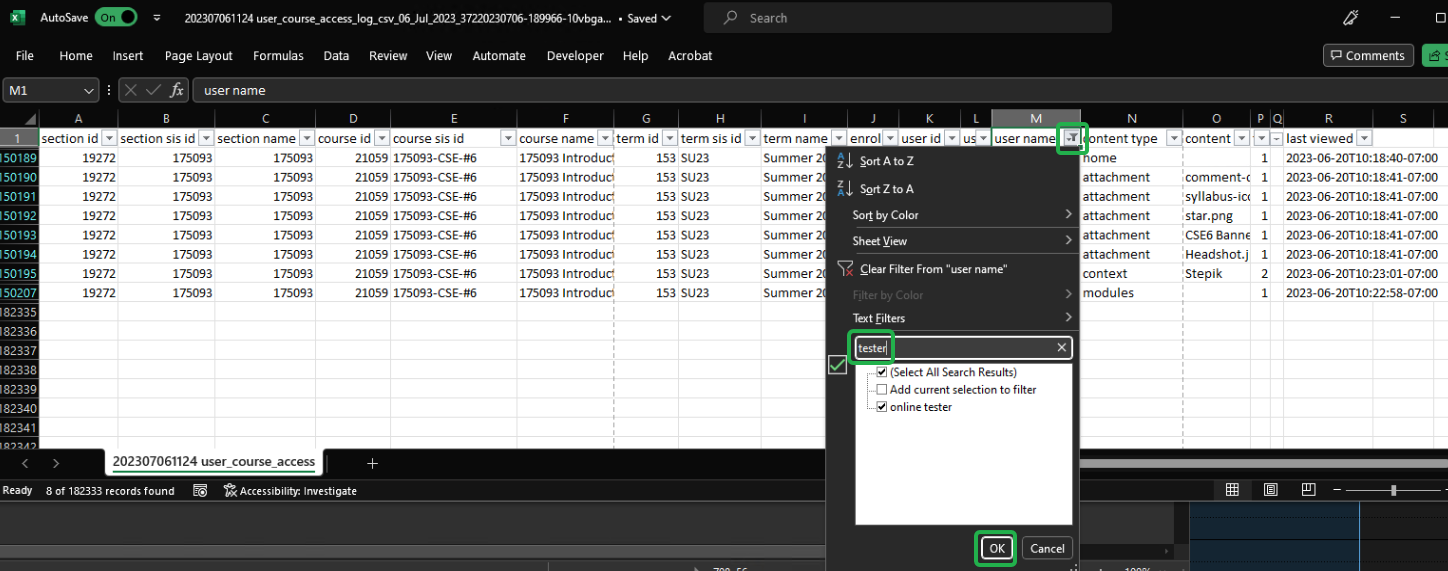Open the section name filter dropdown

[x=307, y=138]
